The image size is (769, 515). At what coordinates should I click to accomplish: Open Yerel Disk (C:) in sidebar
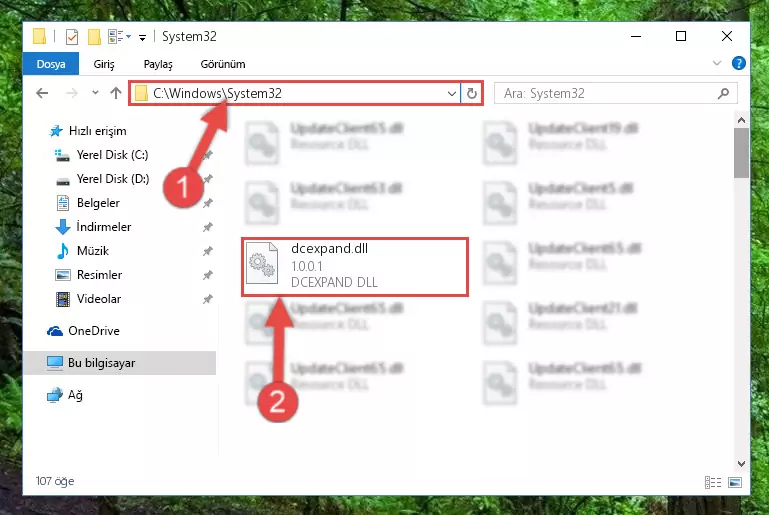(x=112, y=155)
